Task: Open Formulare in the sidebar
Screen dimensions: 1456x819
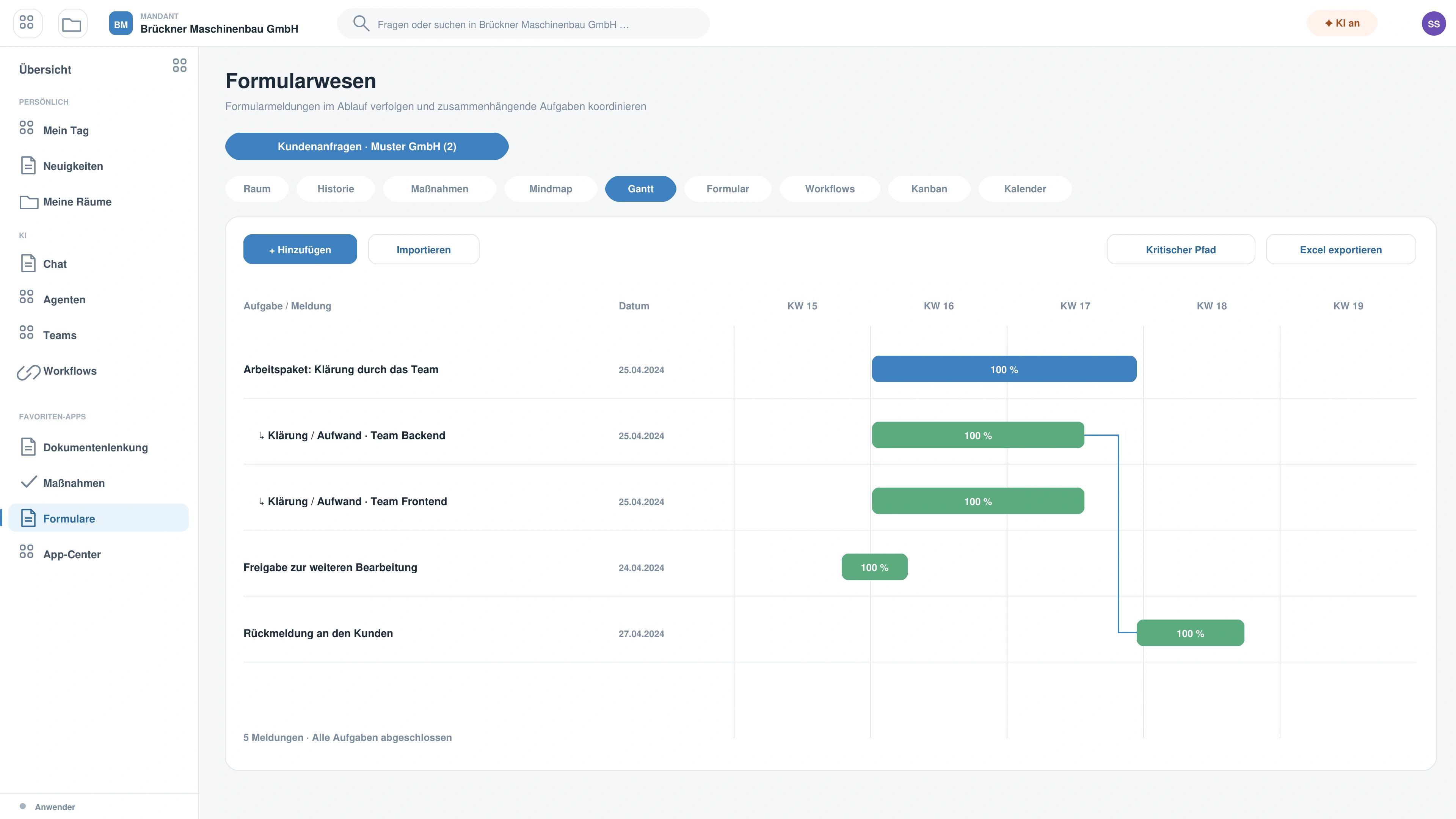Action: point(98,518)
